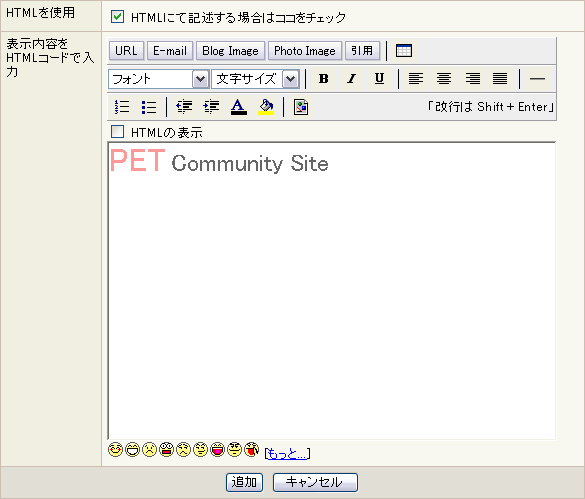585x499 pixels.
Task: Choose the background highlight color bucket
Action: click(x=266, y=107)
